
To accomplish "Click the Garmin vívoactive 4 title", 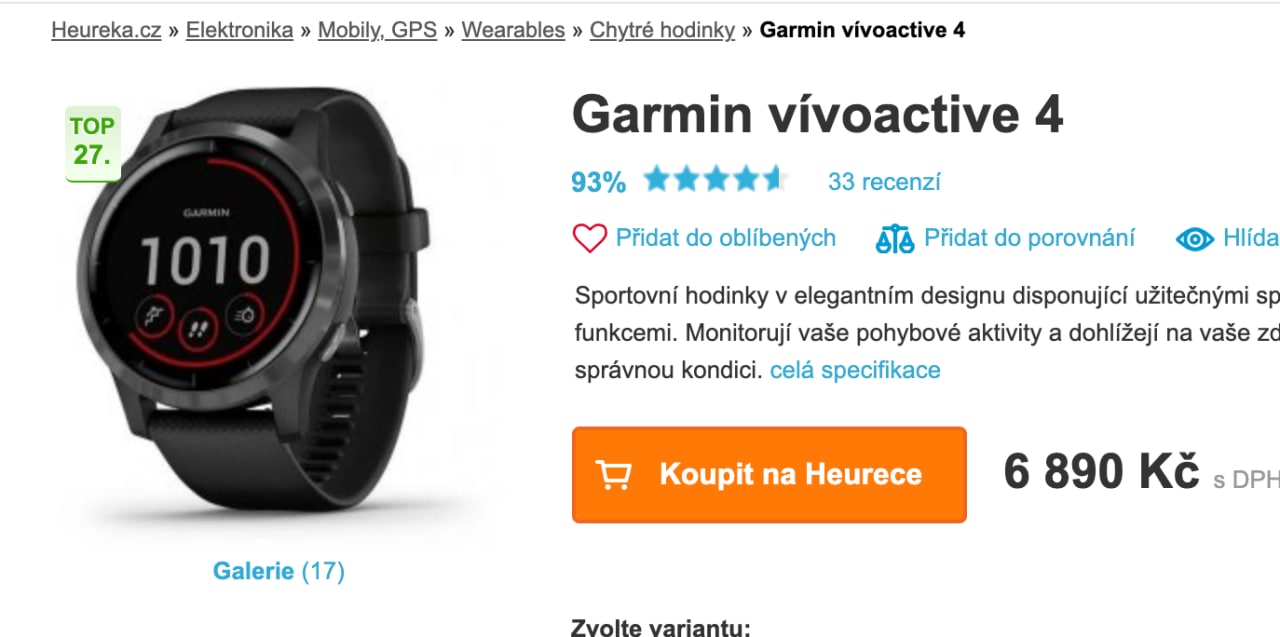I will (x=817, y=115).
